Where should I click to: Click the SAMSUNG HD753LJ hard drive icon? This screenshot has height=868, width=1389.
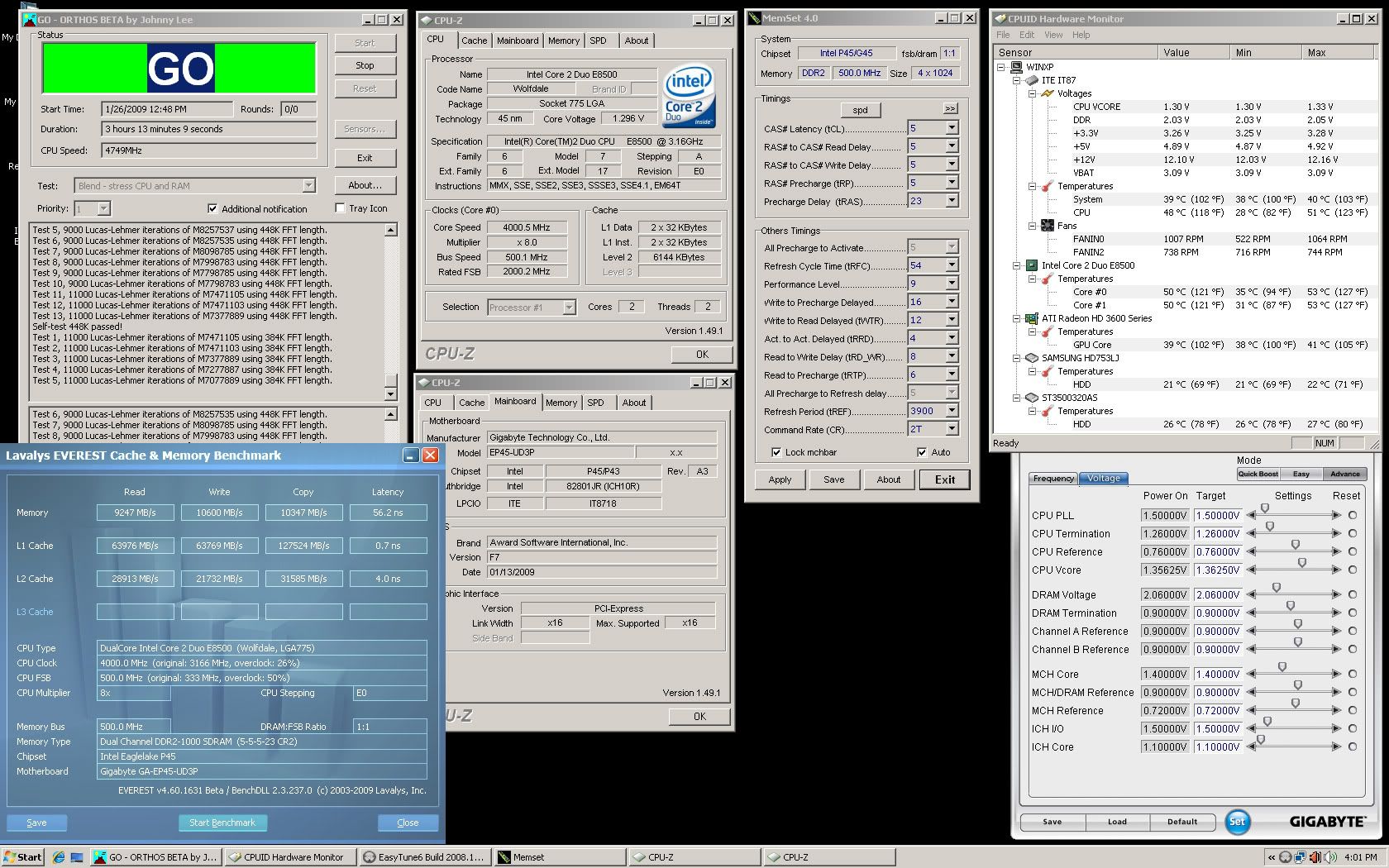click(1031, 358)
